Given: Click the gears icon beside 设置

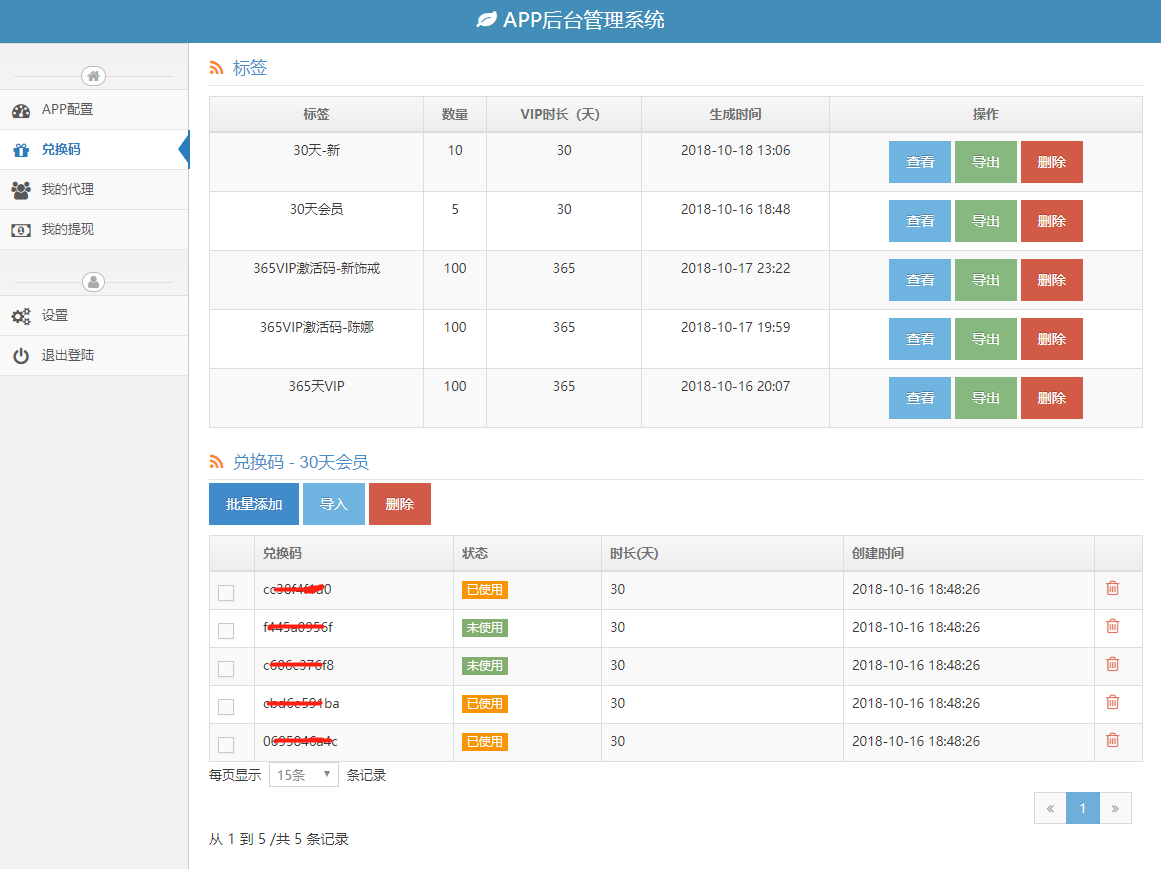Looking at the screenshot, I should (21, 316).
